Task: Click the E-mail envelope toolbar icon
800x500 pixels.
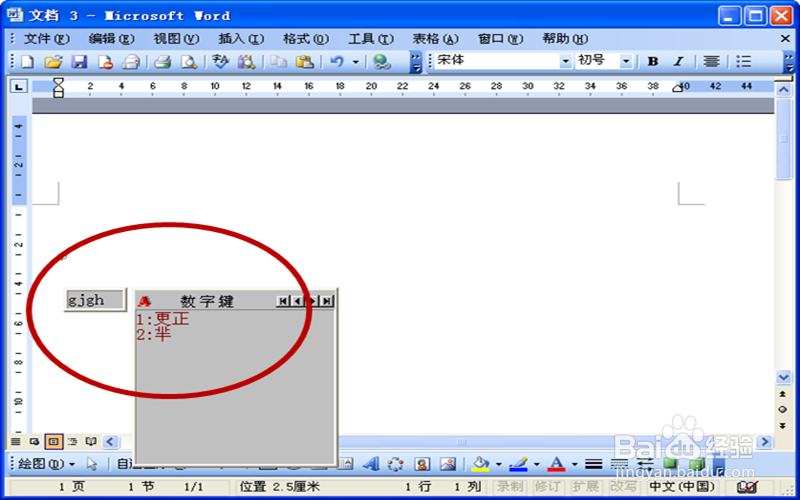Action: point(131,62)
